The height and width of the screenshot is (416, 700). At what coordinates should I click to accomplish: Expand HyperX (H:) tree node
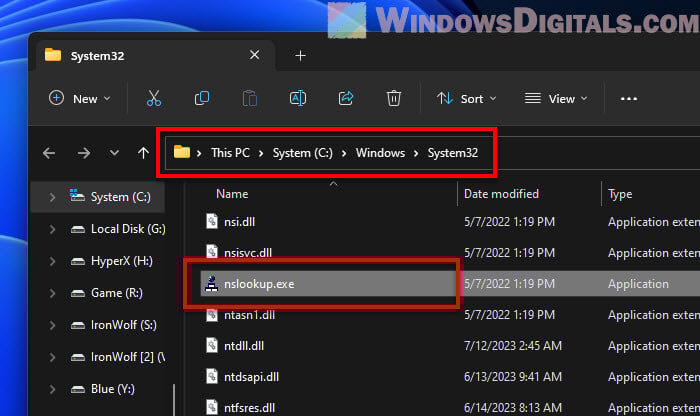(52, 261)
